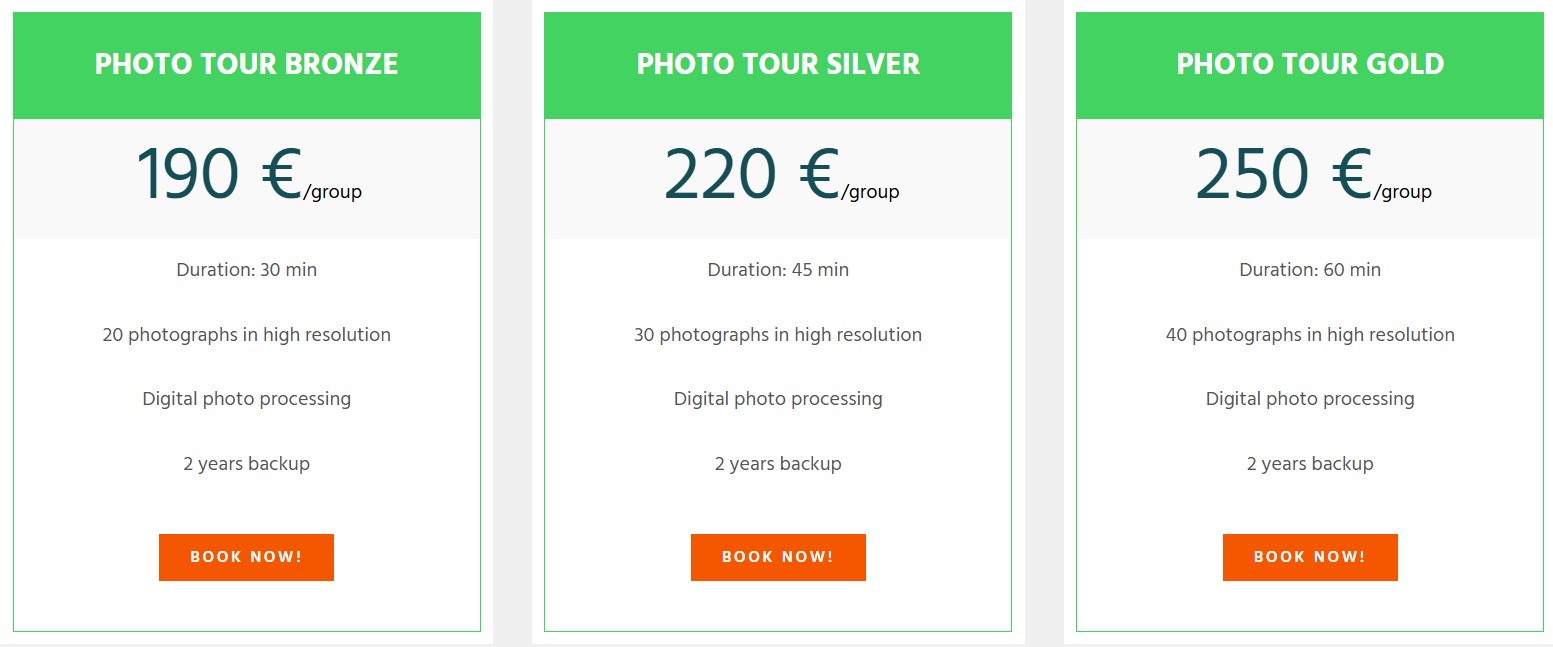The height and width of the screenshot is (647, 1553).
Task: Select Digital photo processing in Gold card
Action: click(x=1310, y=399)
